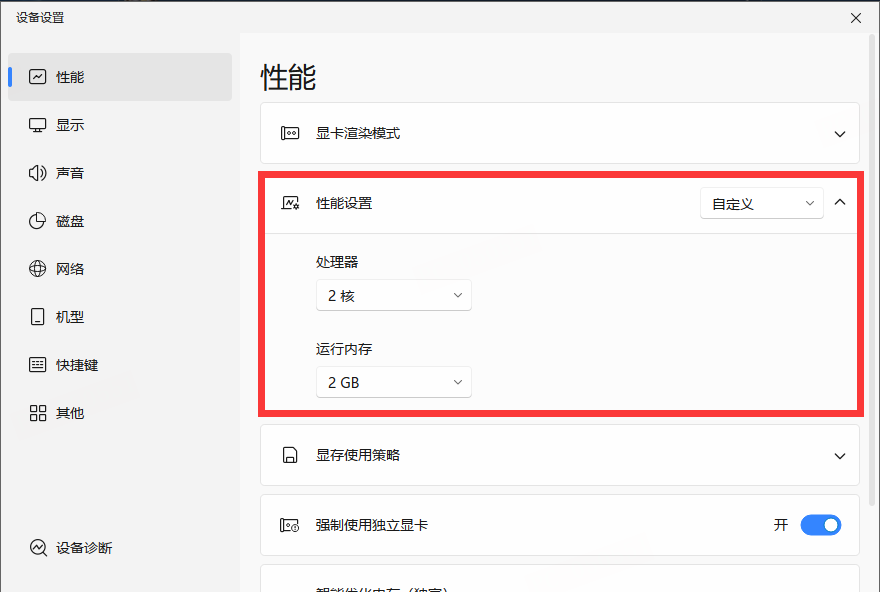Switch to the 网络 settings tab
Viewport: 880px width, 592px height.
pyautogui.click(x=70, y=269)
